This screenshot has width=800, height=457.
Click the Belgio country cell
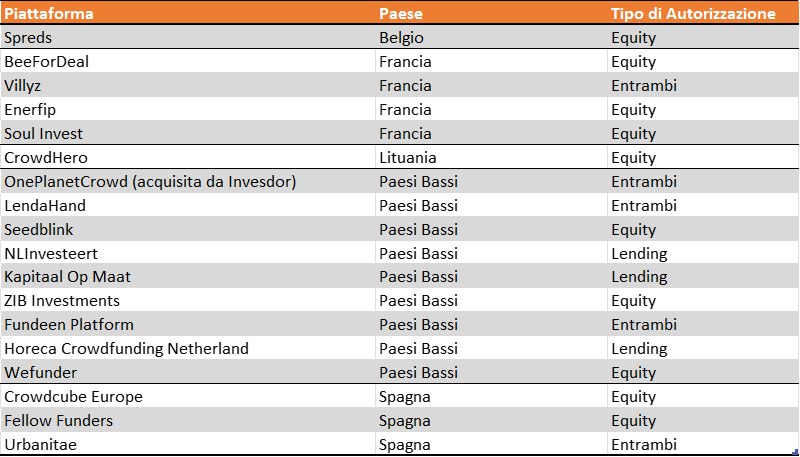coord(402,38)
